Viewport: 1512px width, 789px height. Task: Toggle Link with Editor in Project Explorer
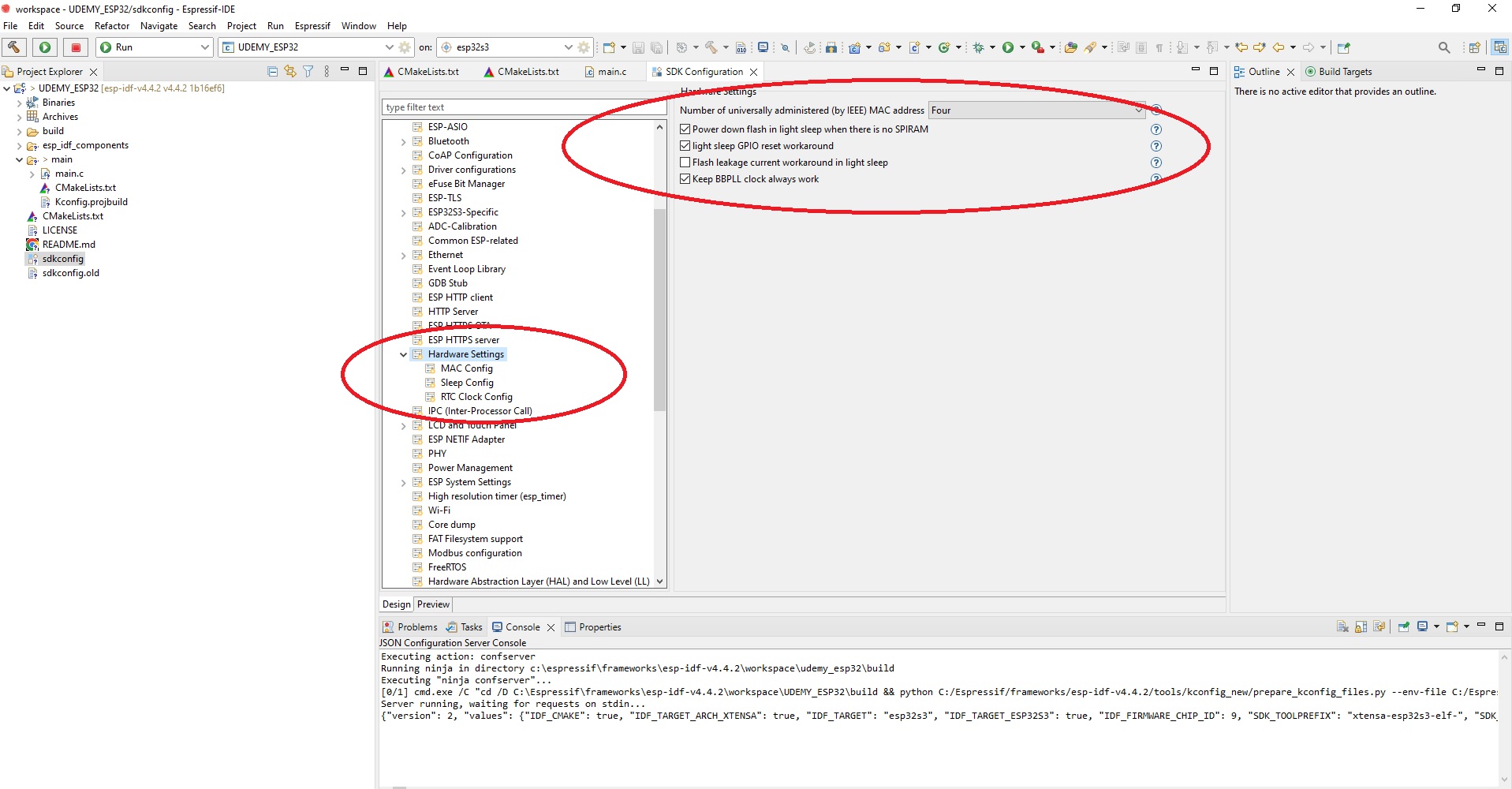pyautogui.click(x=290, y=72)
